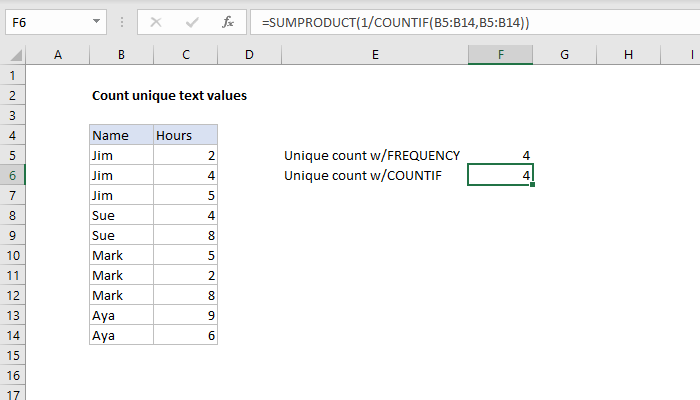Select row 15 header

click(x=13, y=356)
